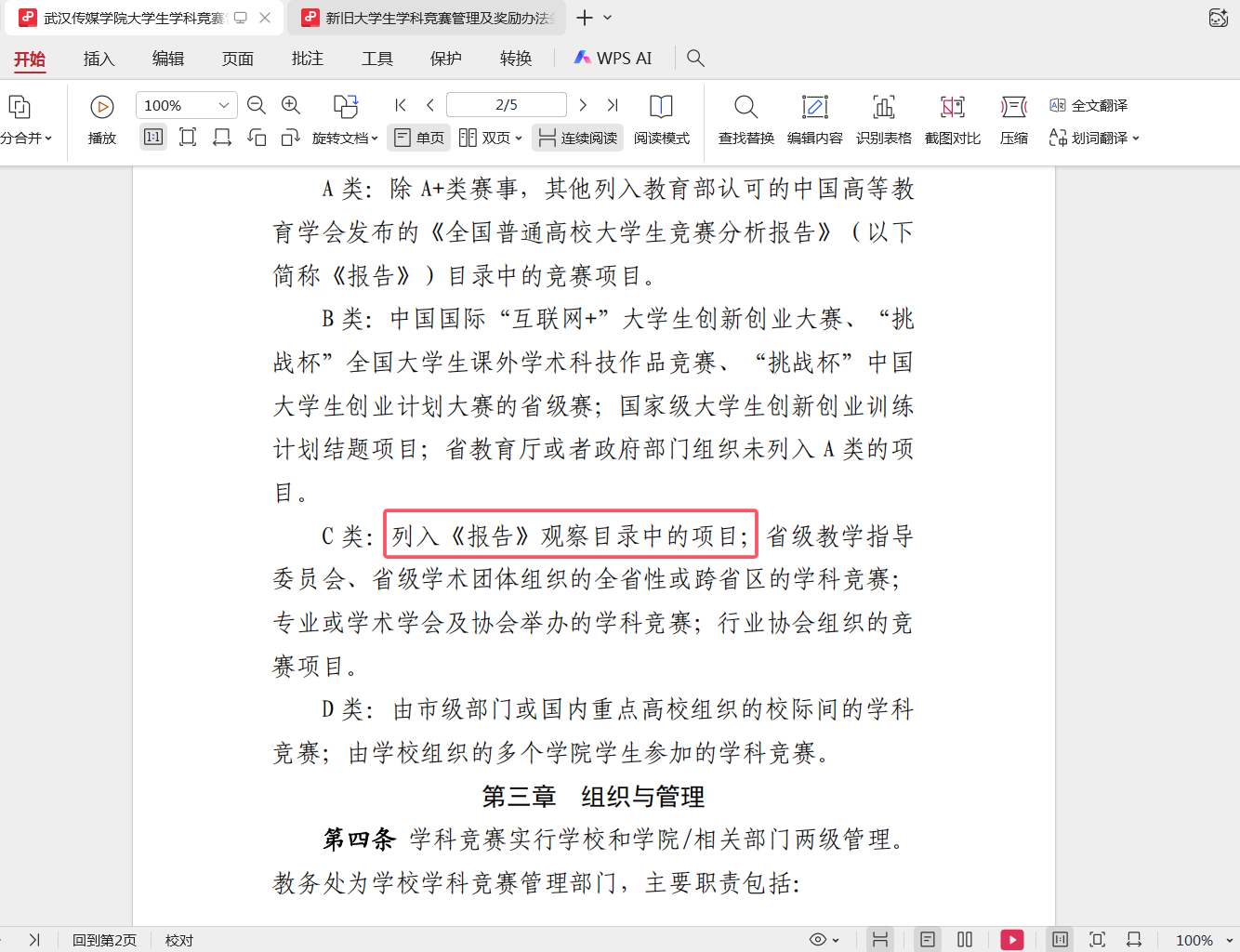Go to previous page arrow

pos(430,105)
